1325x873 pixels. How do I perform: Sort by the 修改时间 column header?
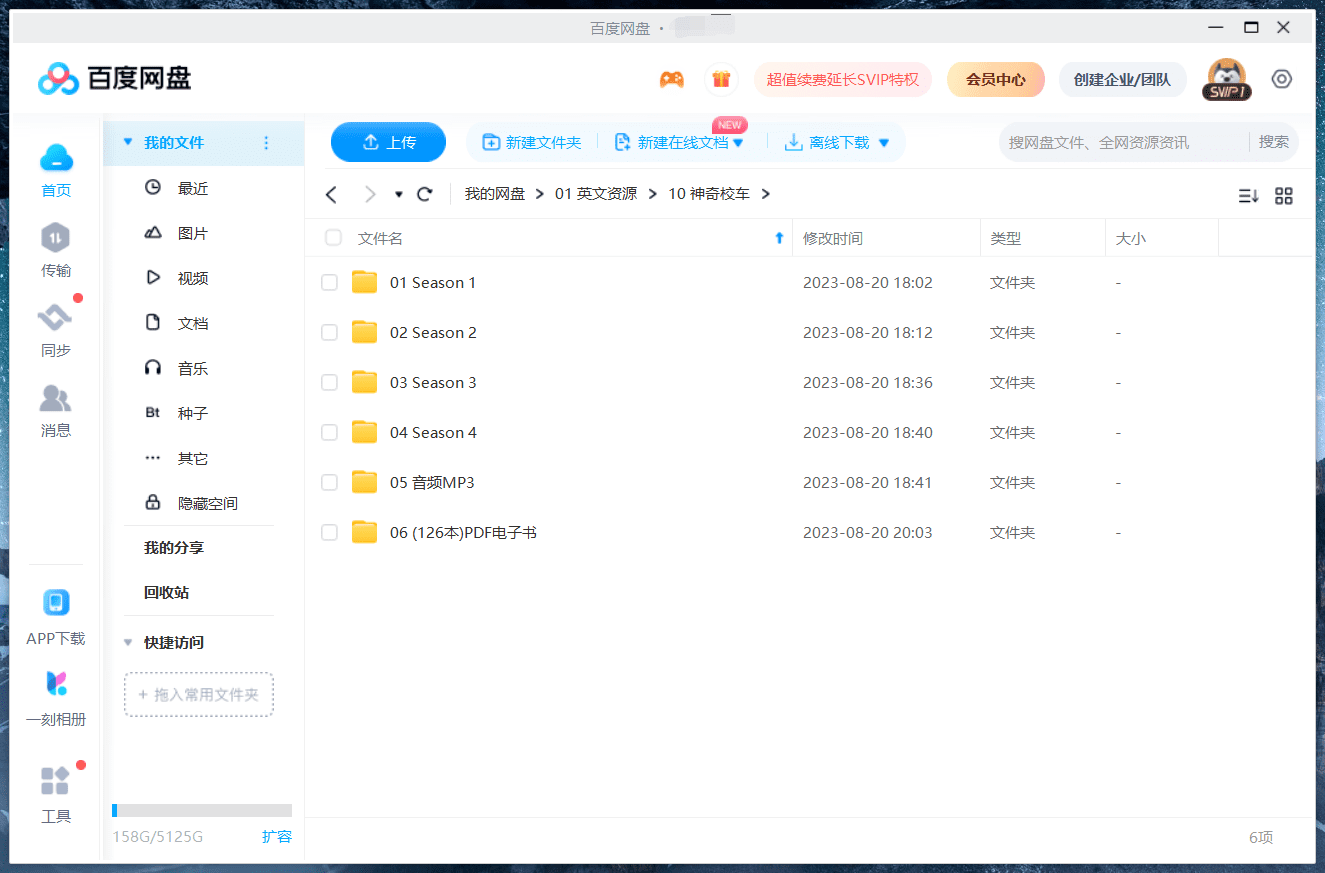(x=832, y=238)
